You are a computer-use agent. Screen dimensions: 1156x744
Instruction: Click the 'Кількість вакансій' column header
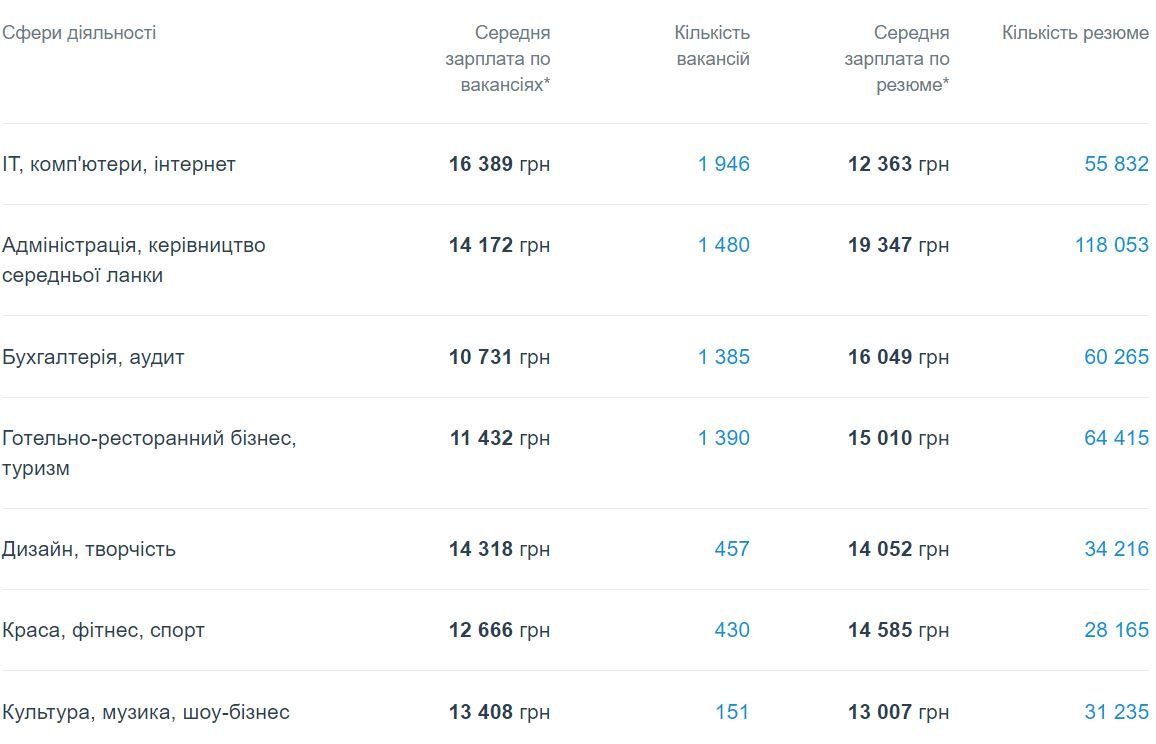(x=712, y=46)
